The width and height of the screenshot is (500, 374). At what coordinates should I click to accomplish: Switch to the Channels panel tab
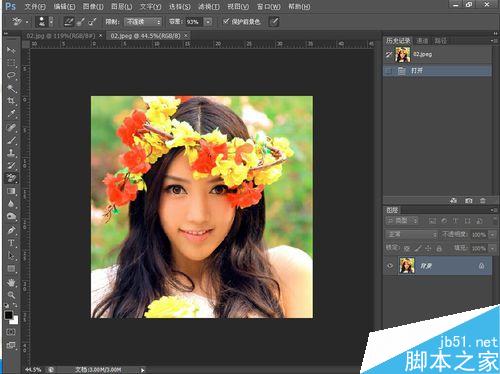point(422,41)
